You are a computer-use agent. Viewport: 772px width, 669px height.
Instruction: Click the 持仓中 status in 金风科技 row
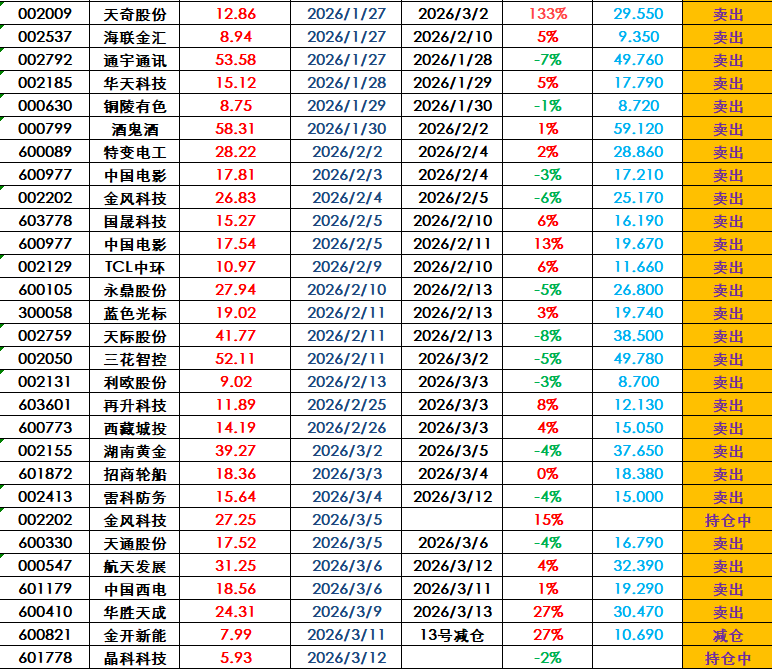(x=728, y=521)
